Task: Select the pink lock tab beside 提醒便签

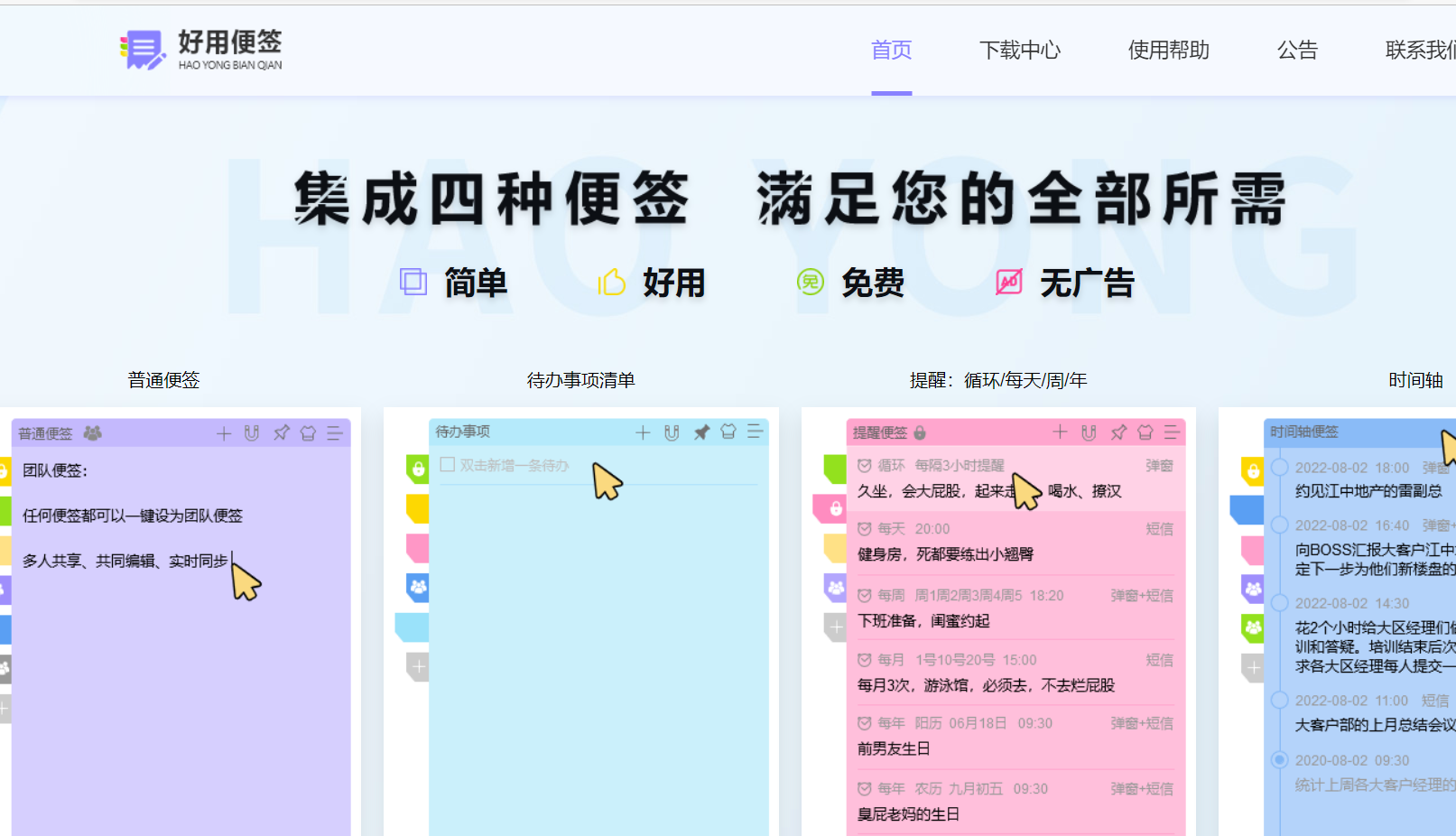Action: 830,508
